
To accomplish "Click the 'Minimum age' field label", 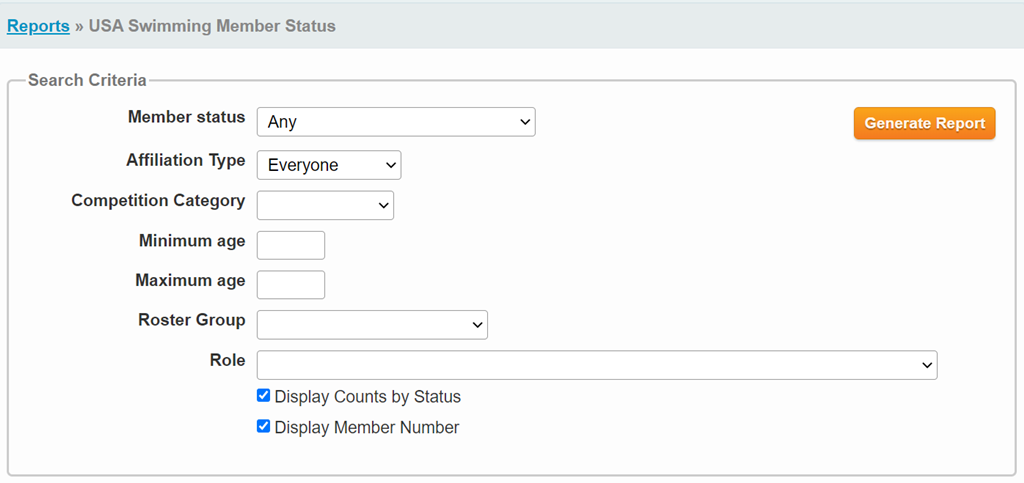I will pyautogui.click(x=192, y=240).
